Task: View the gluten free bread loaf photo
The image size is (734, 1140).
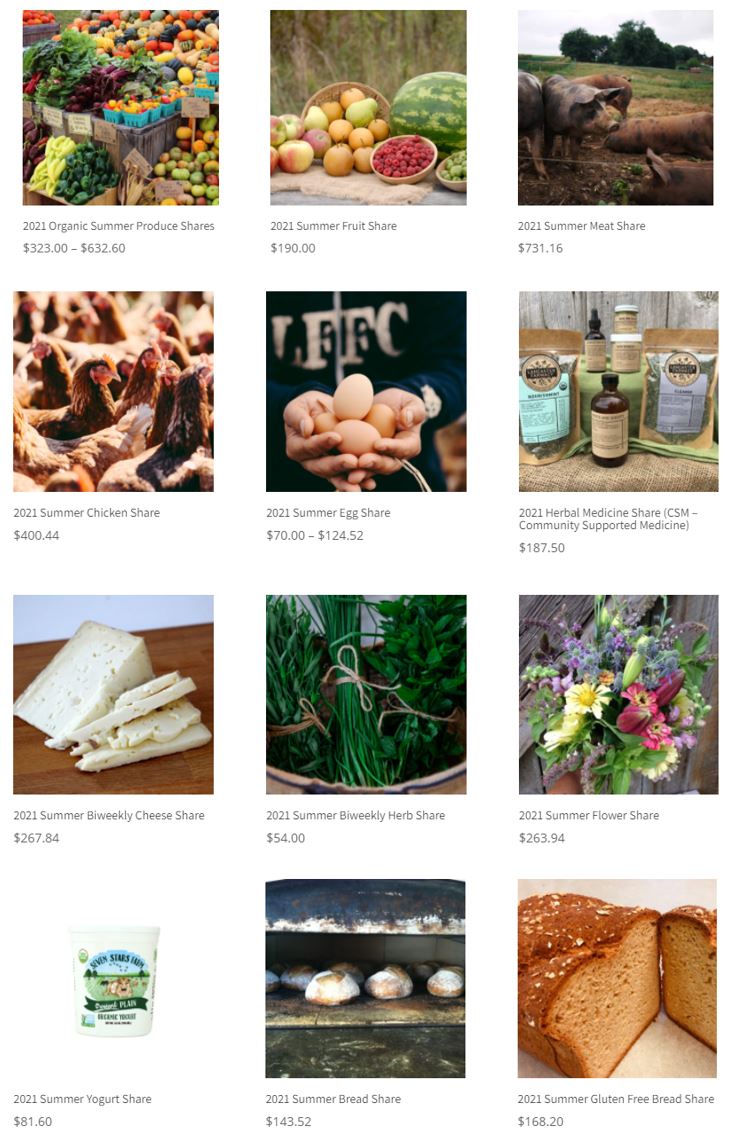Action: (x=617, y=979)
